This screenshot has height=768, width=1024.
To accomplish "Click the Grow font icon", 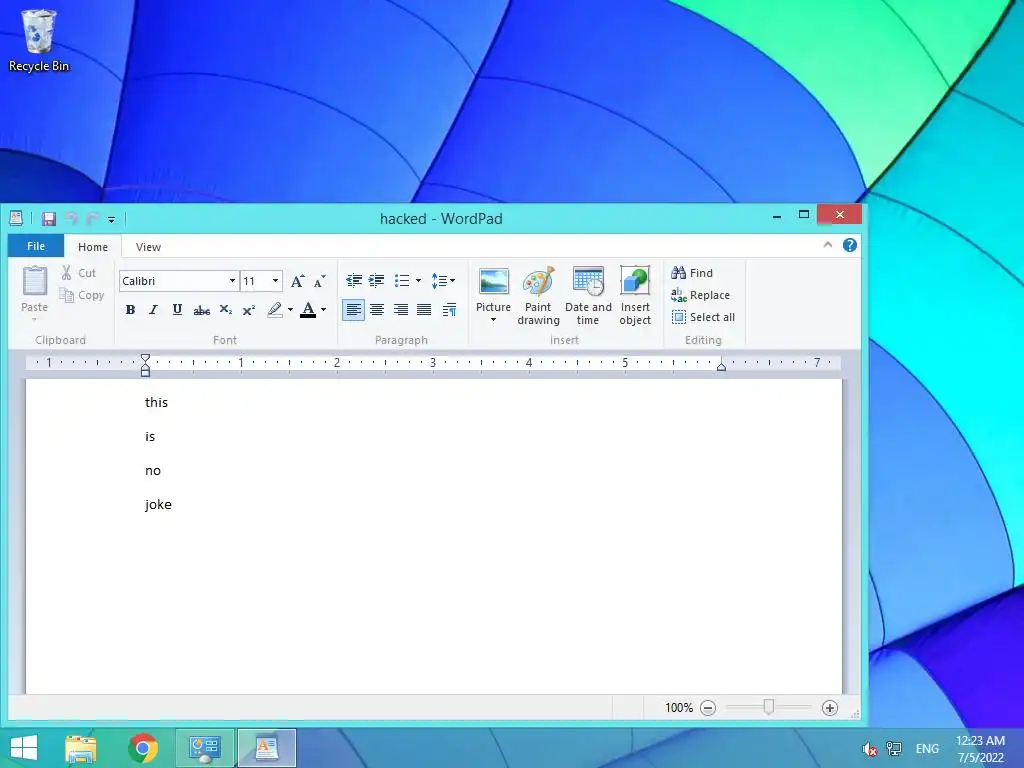I will [297, 281].
